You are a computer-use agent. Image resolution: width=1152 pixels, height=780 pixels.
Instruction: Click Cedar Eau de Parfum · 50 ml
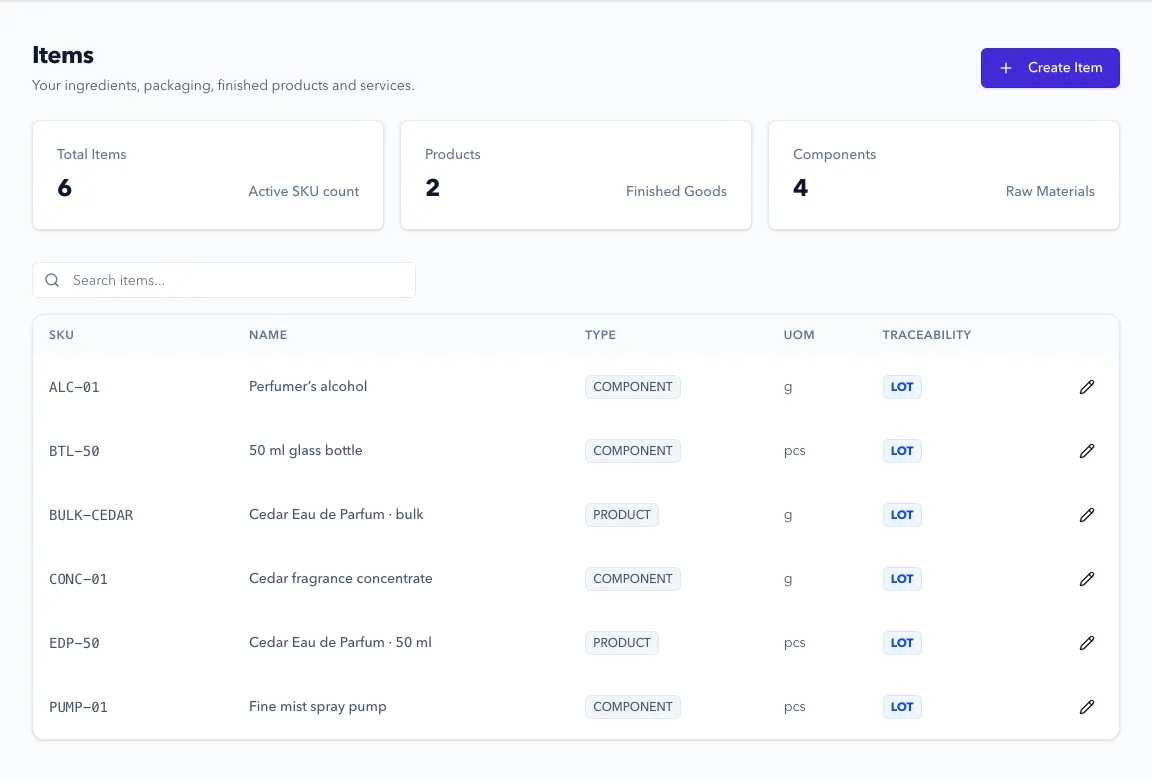click(340, 642)
